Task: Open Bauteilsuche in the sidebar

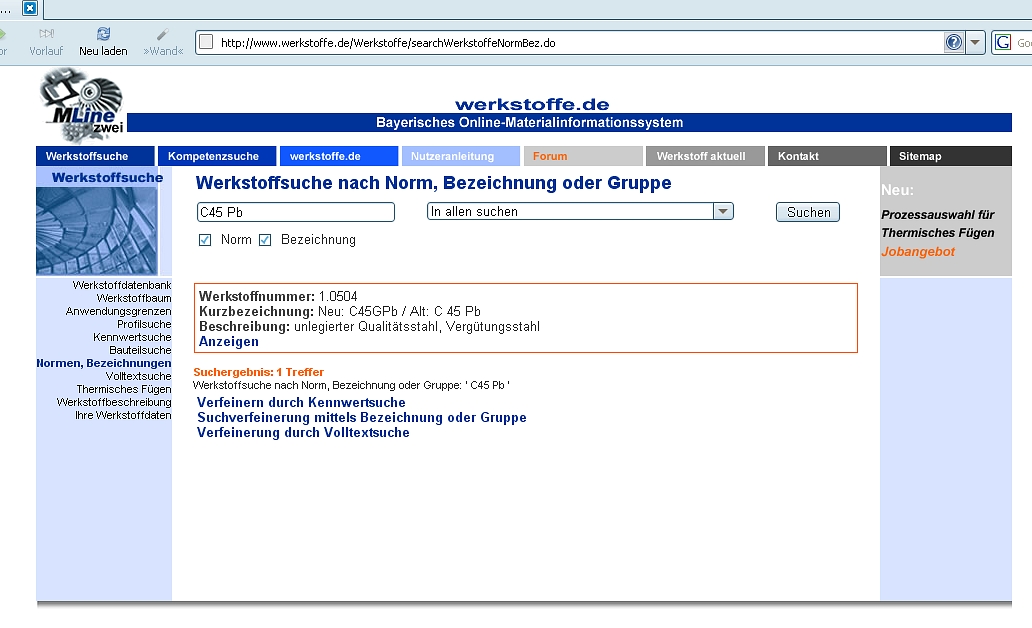Action: click(x=140, y=350)
